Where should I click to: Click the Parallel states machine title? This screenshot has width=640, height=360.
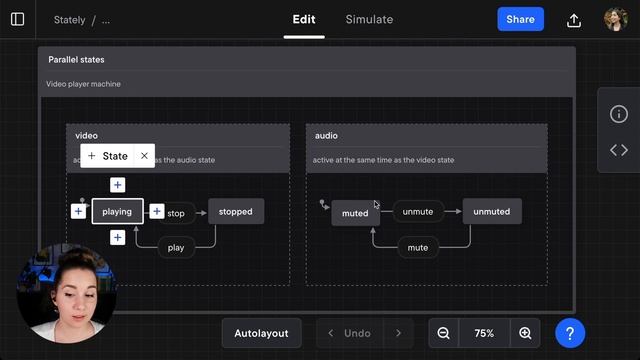tap(76, 60)
